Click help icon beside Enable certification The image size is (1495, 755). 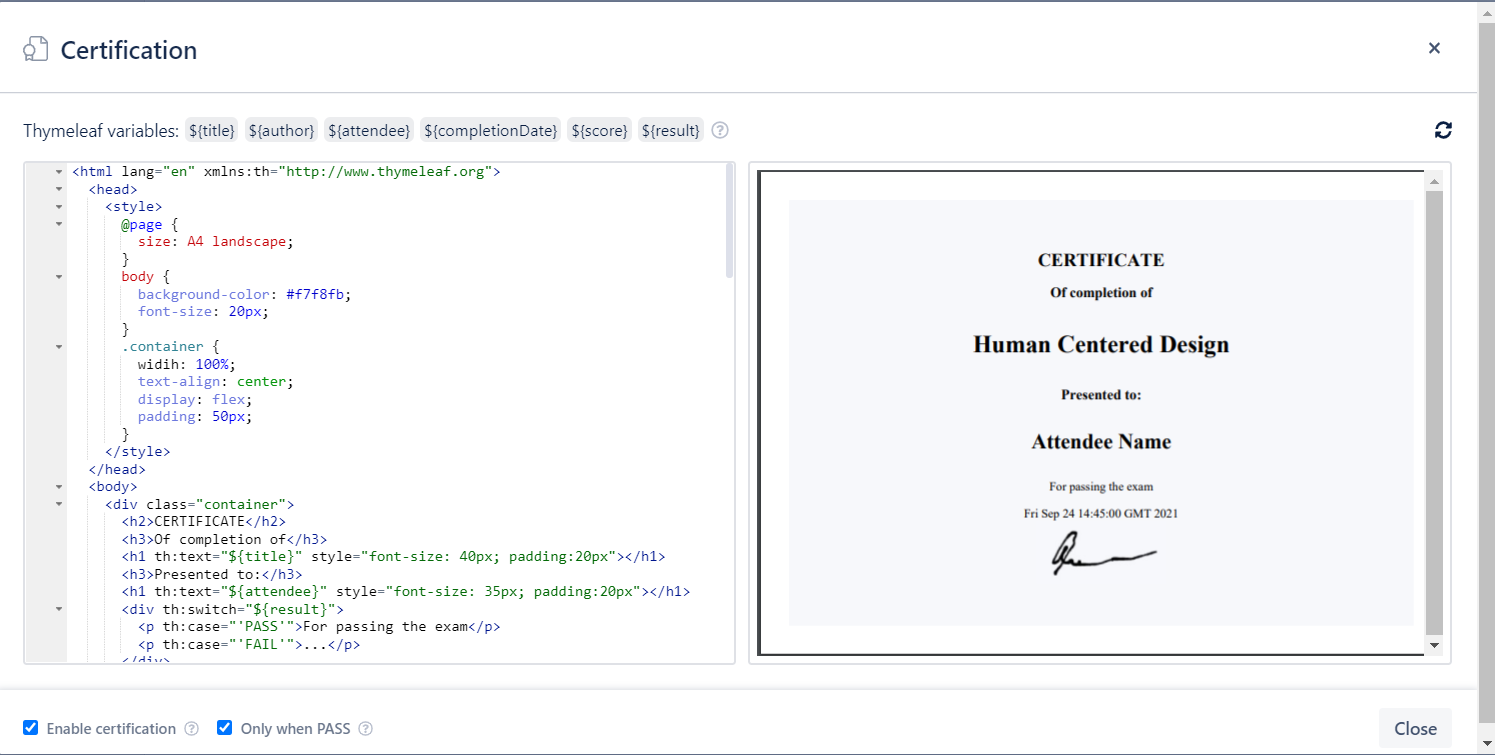click(x=192, y=729)
